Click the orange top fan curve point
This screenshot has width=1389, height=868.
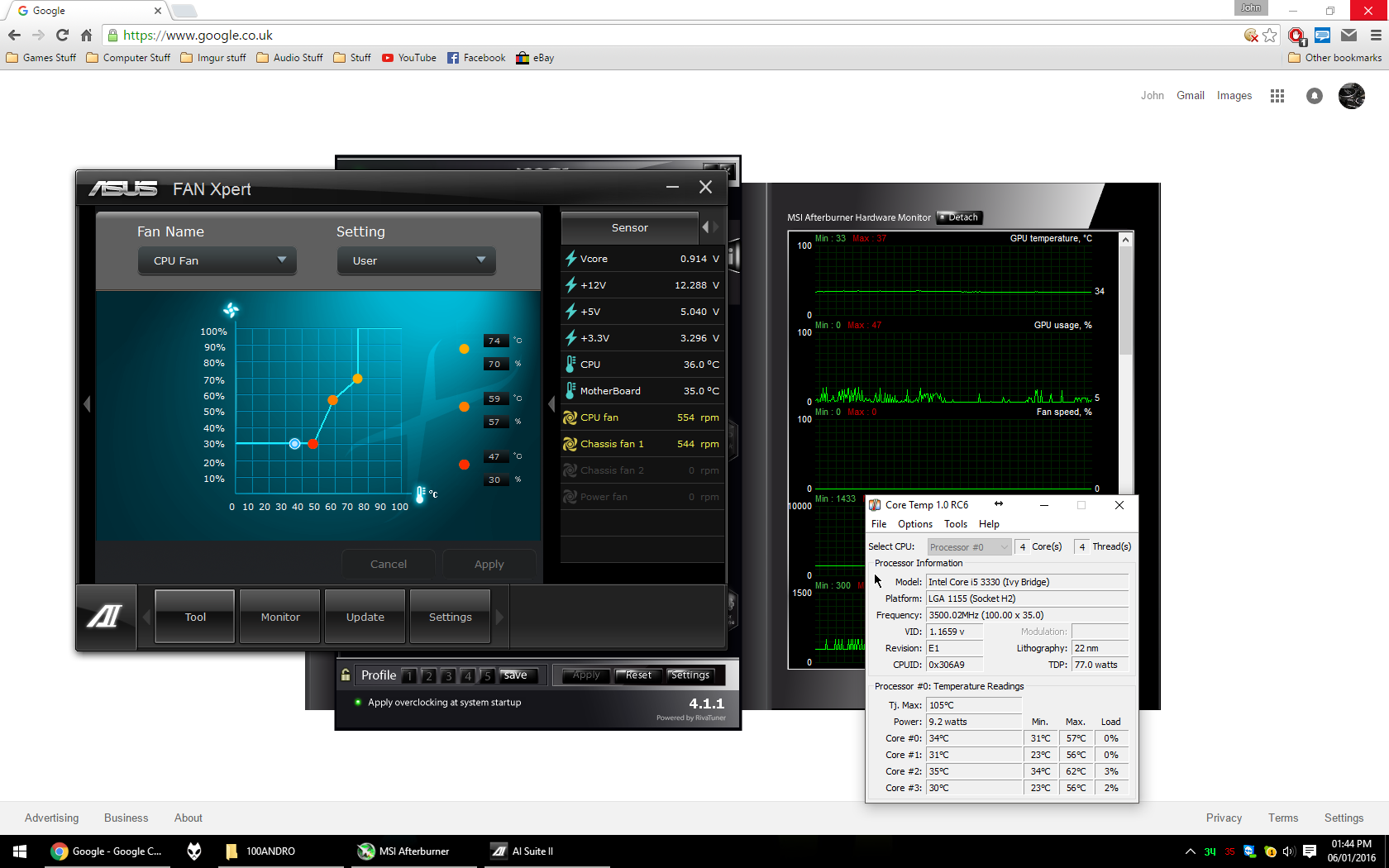tap(357, 379)
